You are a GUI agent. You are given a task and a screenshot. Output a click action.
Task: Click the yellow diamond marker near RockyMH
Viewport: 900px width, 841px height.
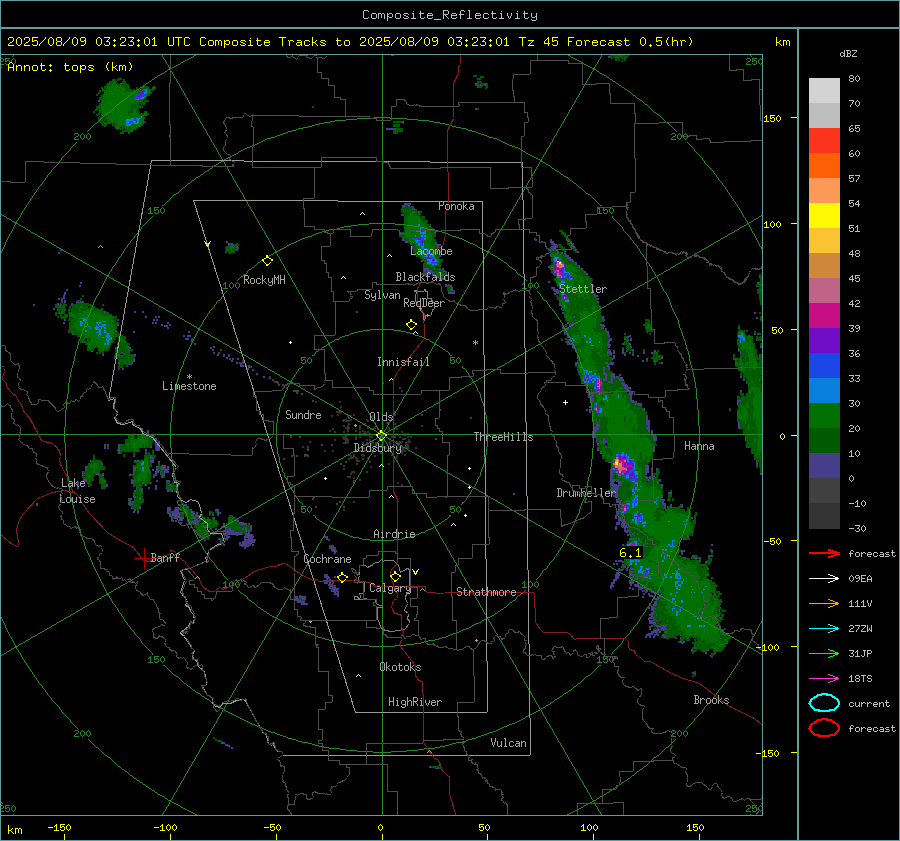[x=267, y=261]
